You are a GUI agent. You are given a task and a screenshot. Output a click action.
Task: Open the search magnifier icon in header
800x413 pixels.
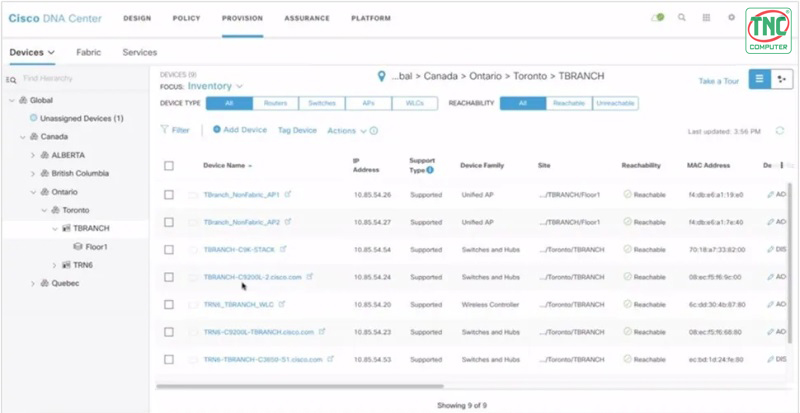coord(682,17)
